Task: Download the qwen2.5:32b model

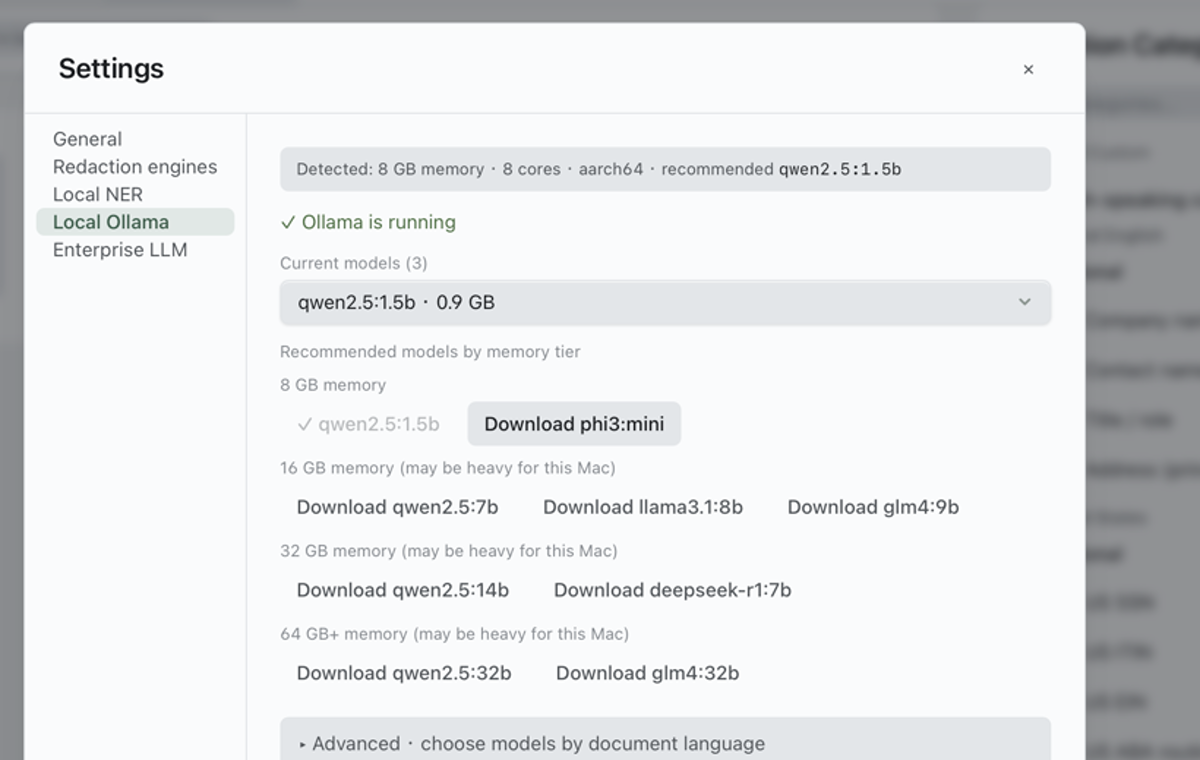Action: click(x=404, y=673)
